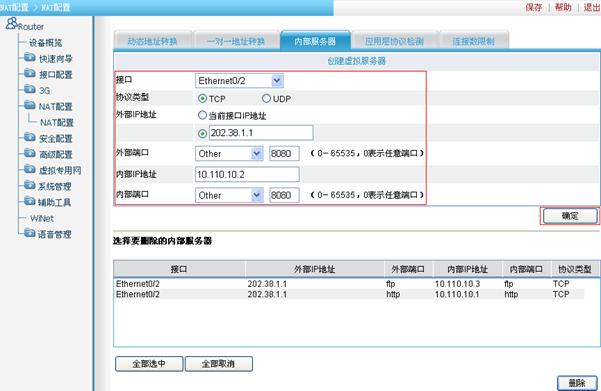
Task: Open the 接口配置 folder icon
Action: (x=30, y=74)
